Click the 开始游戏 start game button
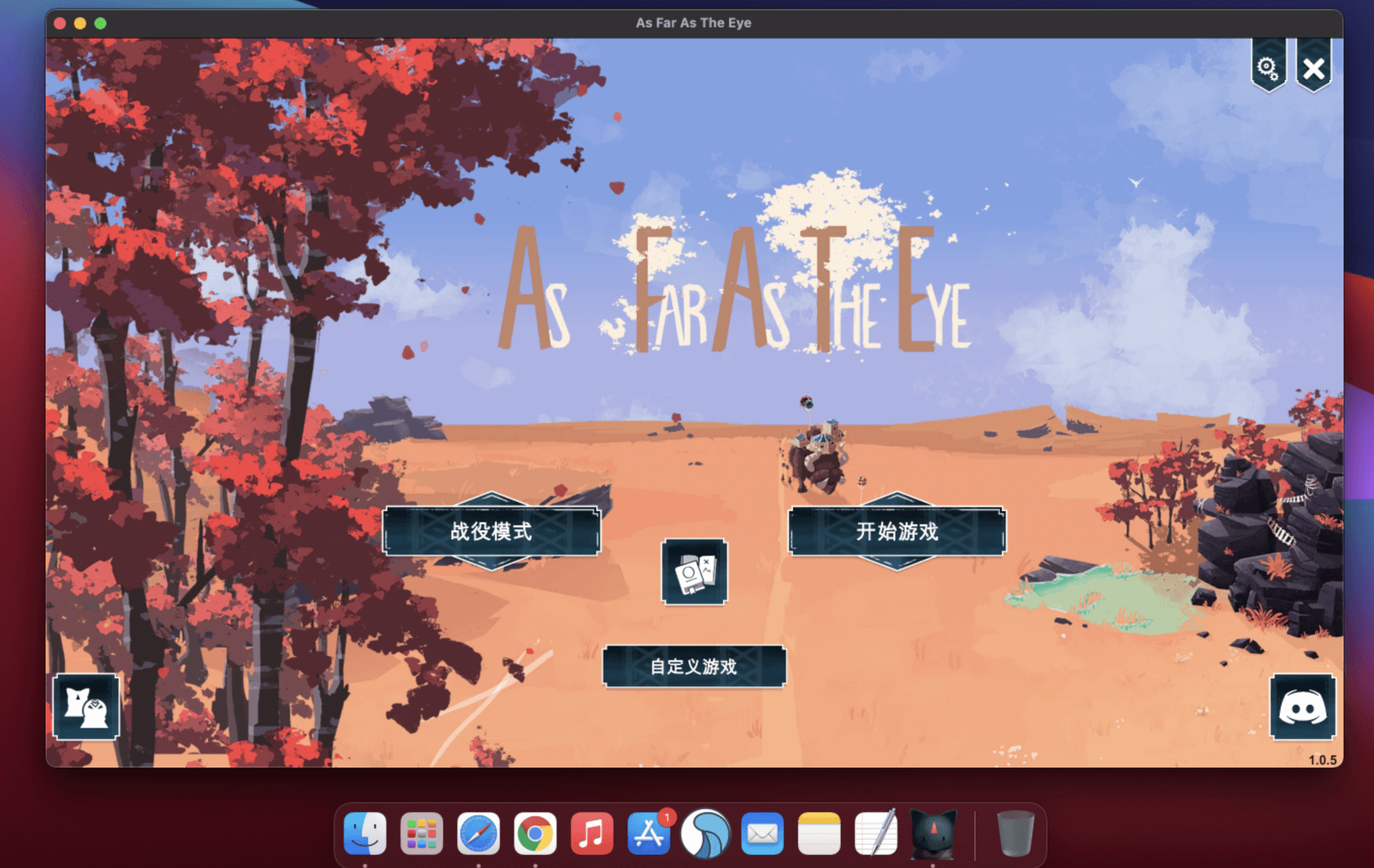The width and height of the screenshot is (1374, 868). pos(897,531)
